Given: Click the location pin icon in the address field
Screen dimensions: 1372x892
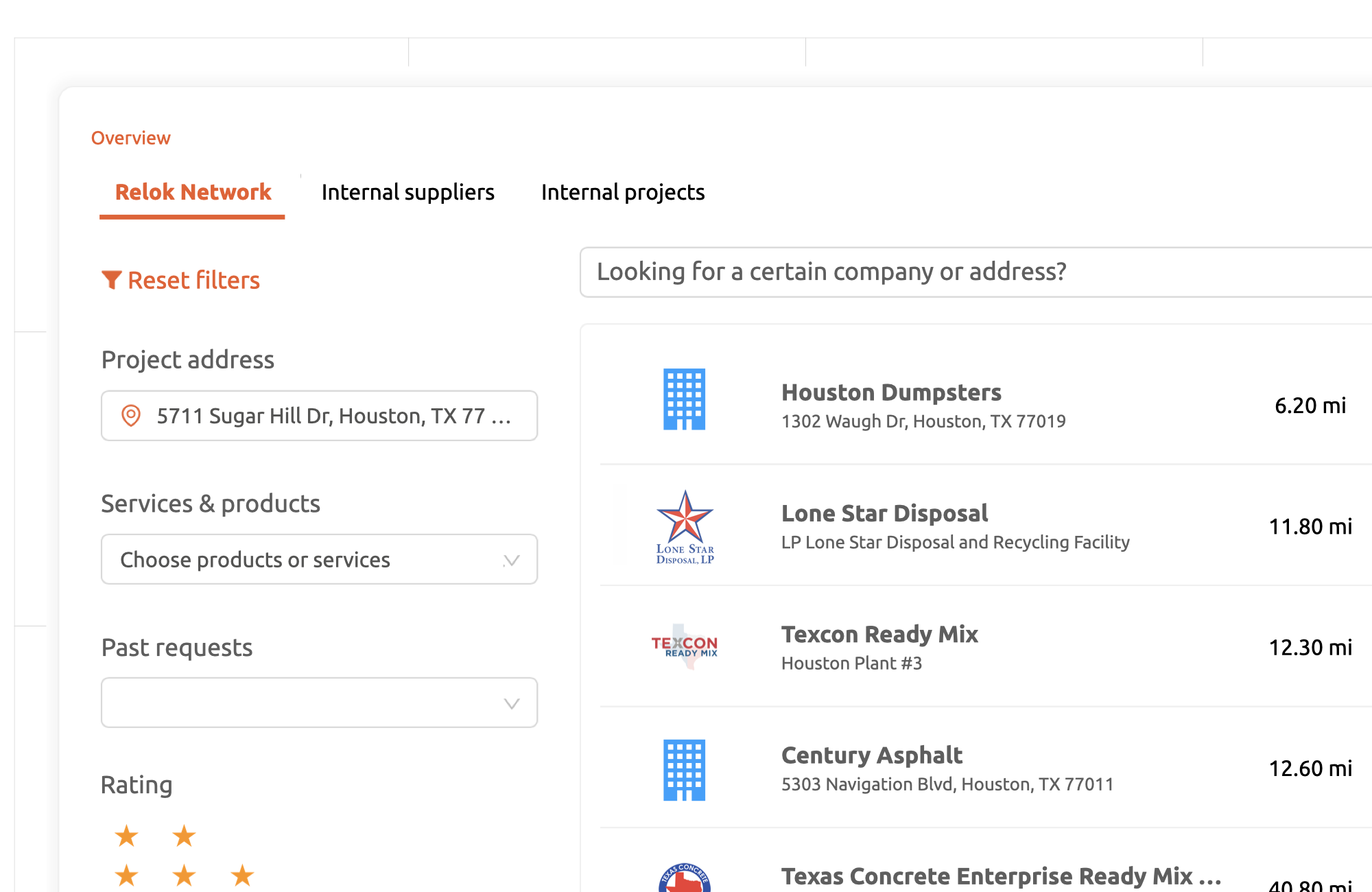Looking at the screenshot, I should [x=130, y=415].
